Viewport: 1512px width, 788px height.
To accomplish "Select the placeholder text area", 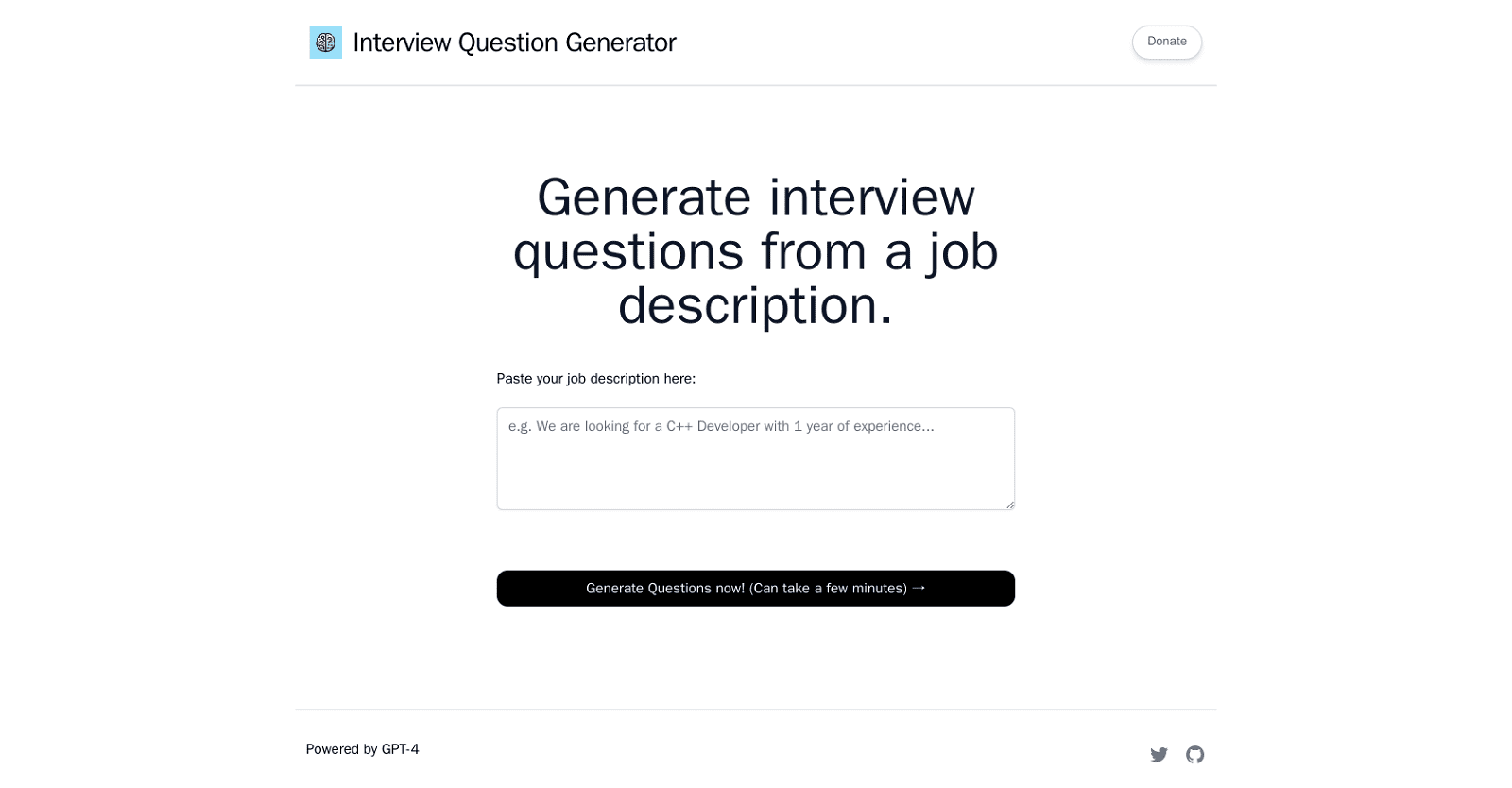I will point(721,426).
